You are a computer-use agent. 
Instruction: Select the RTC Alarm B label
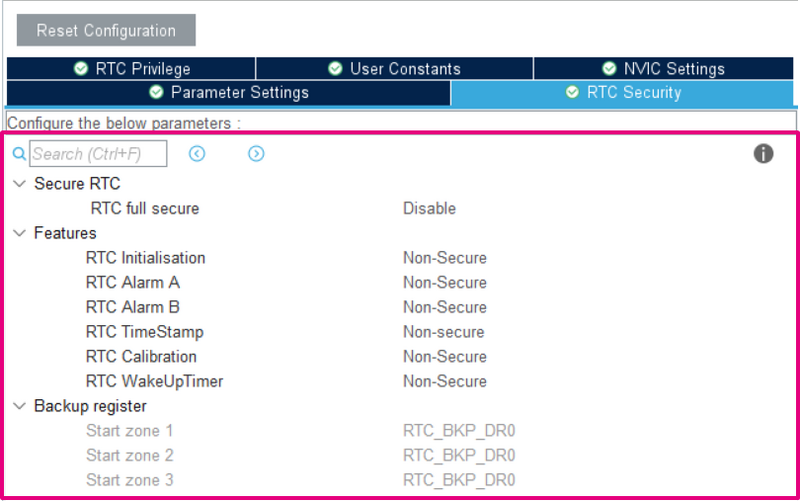coord(133,307)
